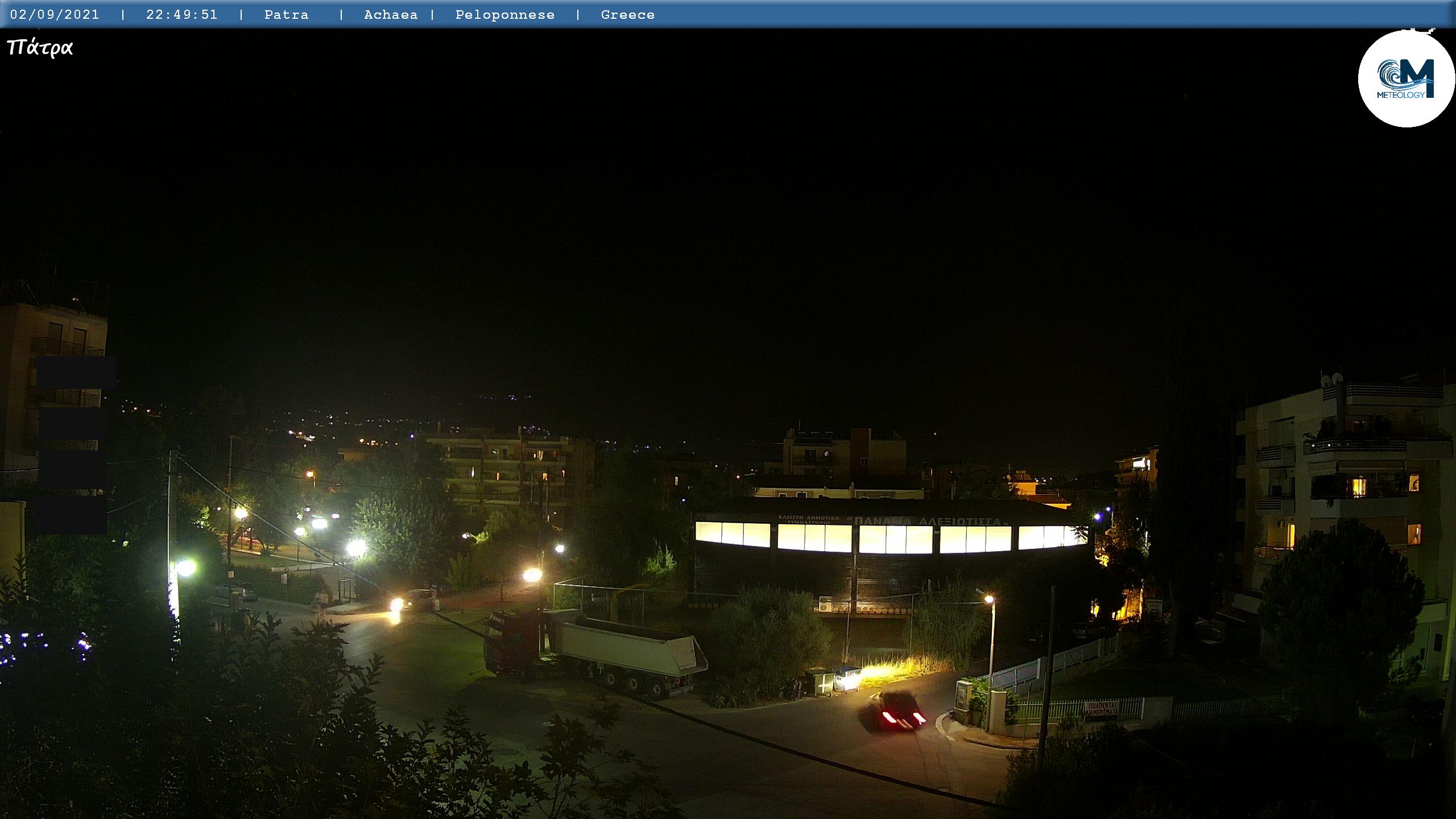The image size is (1456, 819).
Task: Click the white Πάτρα caption text
Action: (x=40, y=48)
